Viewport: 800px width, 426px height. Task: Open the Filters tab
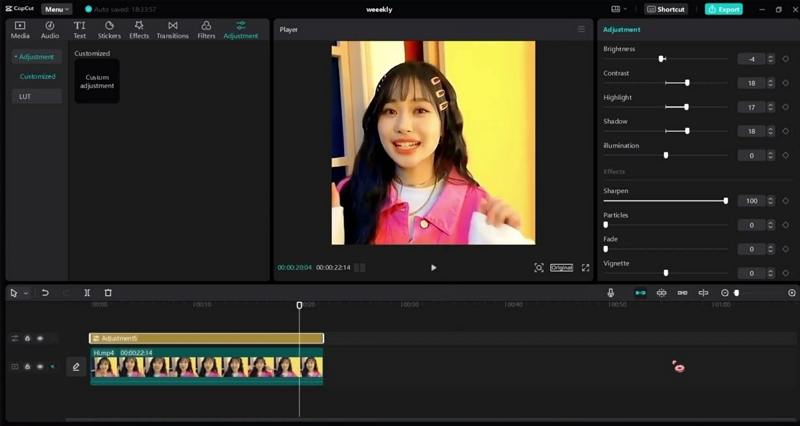click(x=206, y=30)
